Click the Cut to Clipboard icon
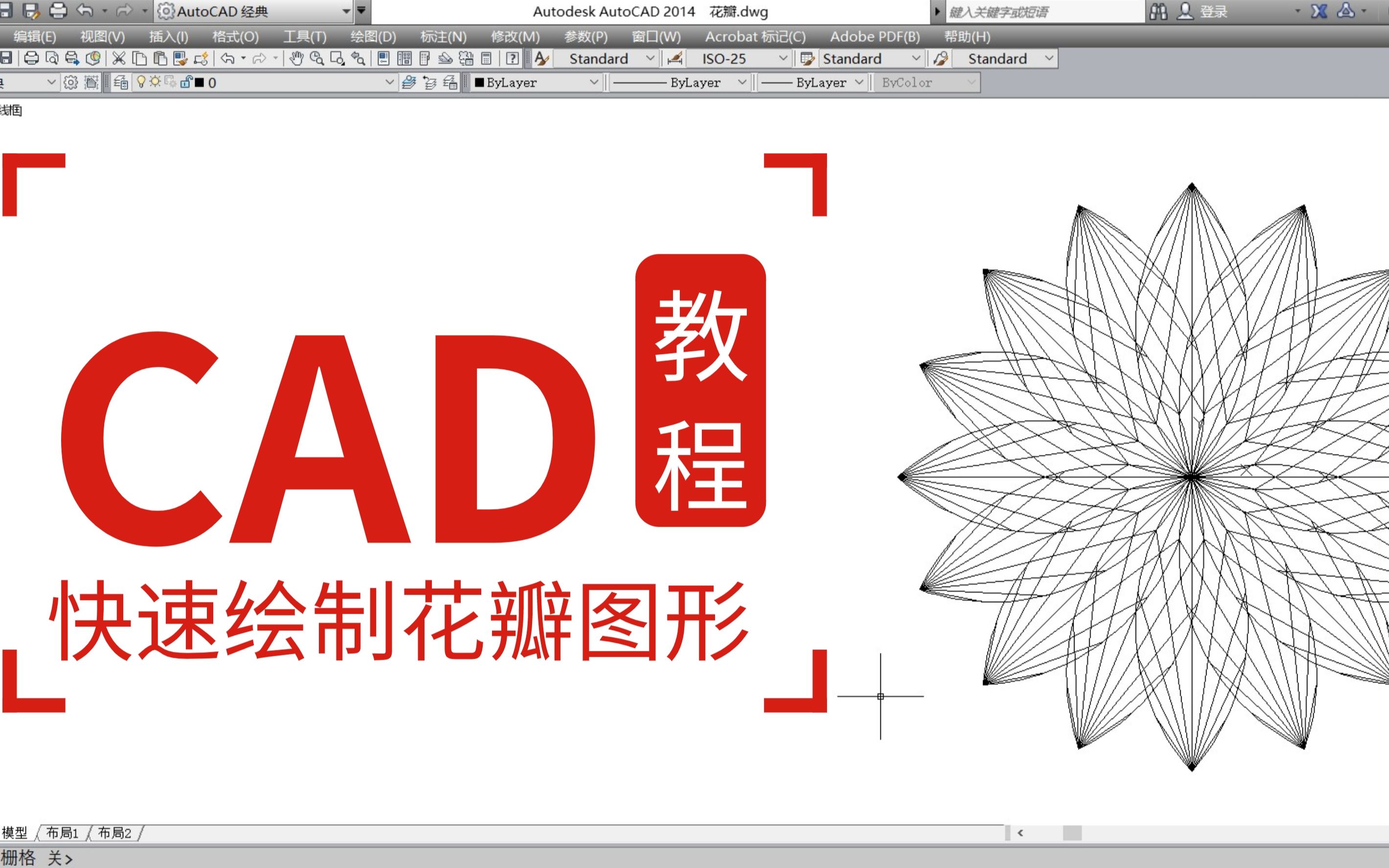1389x868 pixels. 119,58
